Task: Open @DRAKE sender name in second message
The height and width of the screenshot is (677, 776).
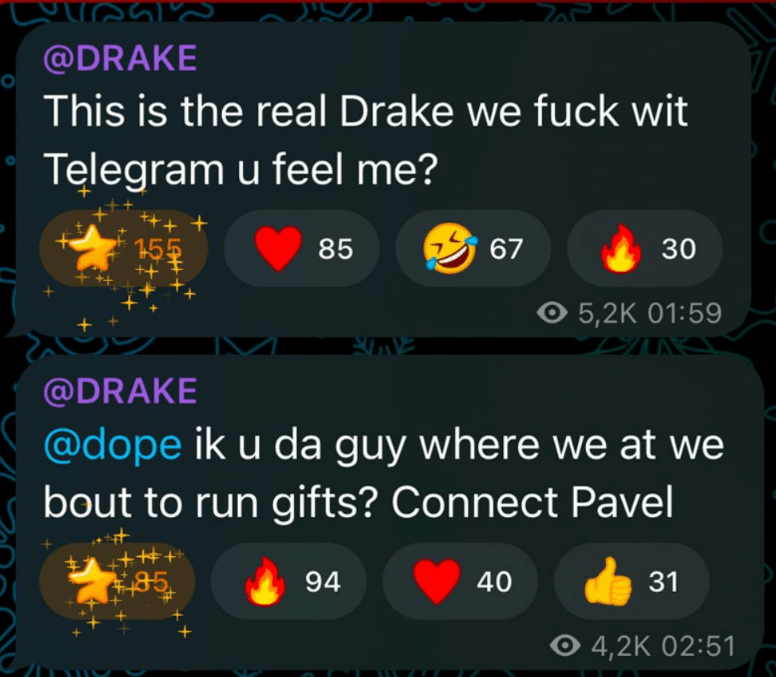Action: click(120, 391)
